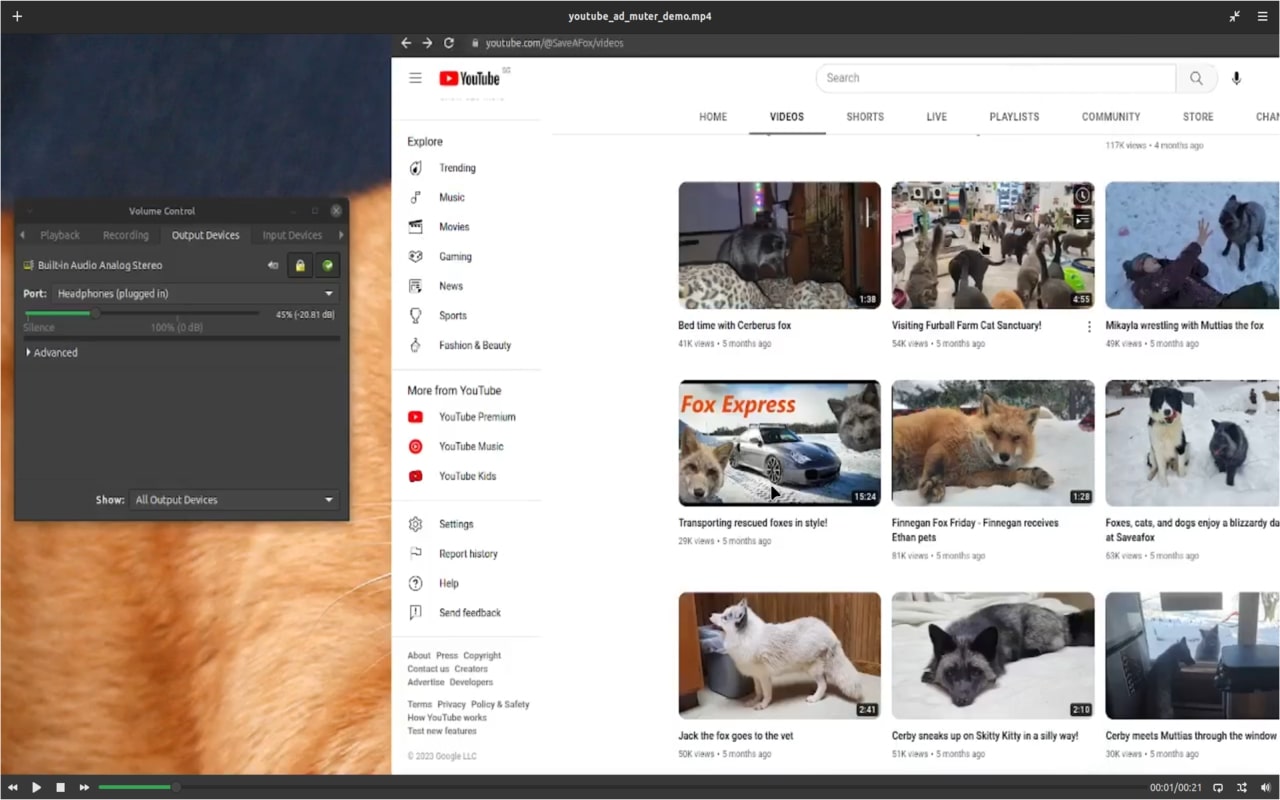Open Report history in sidebar
Screen dimensions: 1280x800
tap(468, 554)
